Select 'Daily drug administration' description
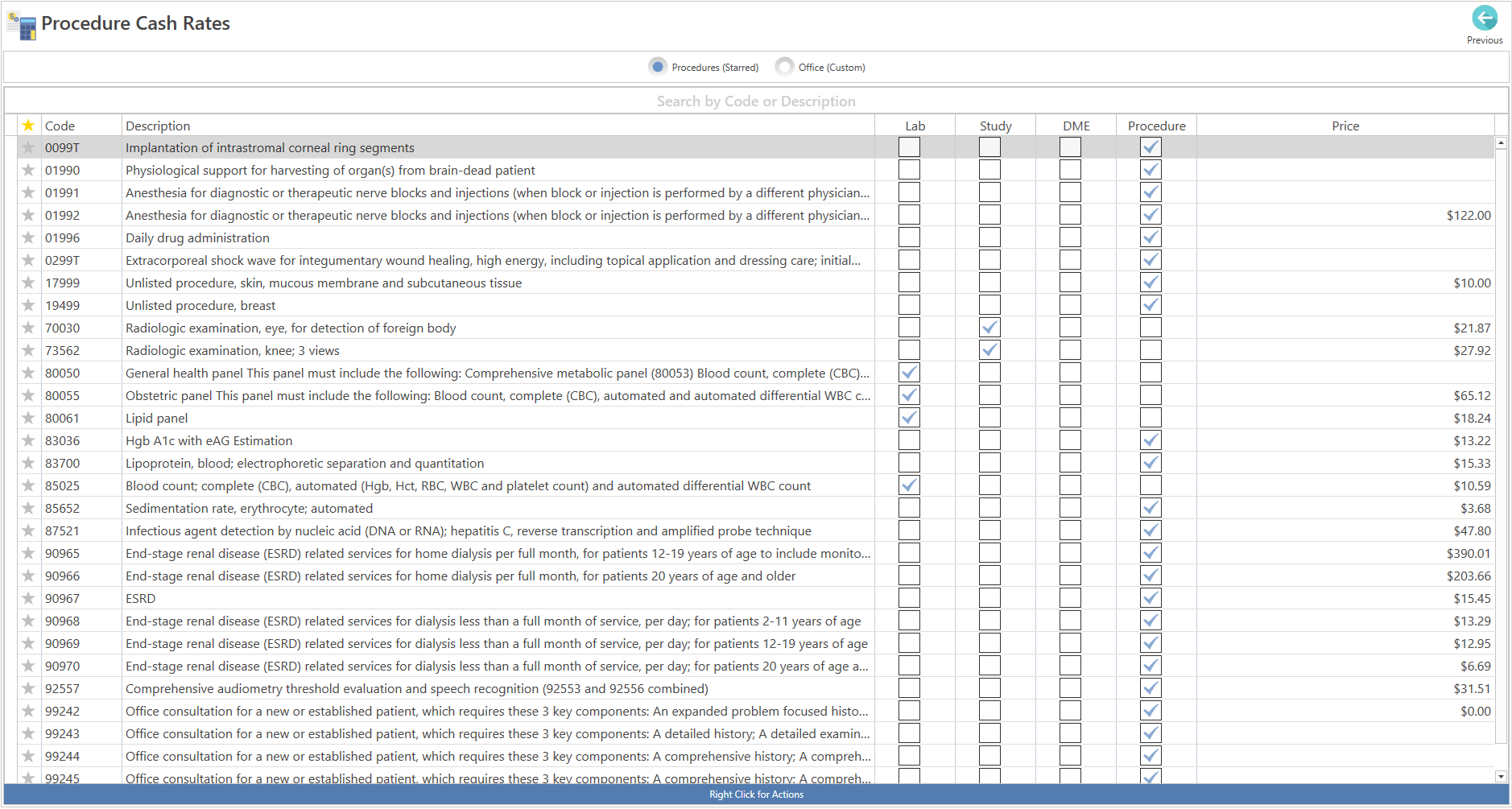Viewport: 1512px width, 809px height. click(197, 237)
